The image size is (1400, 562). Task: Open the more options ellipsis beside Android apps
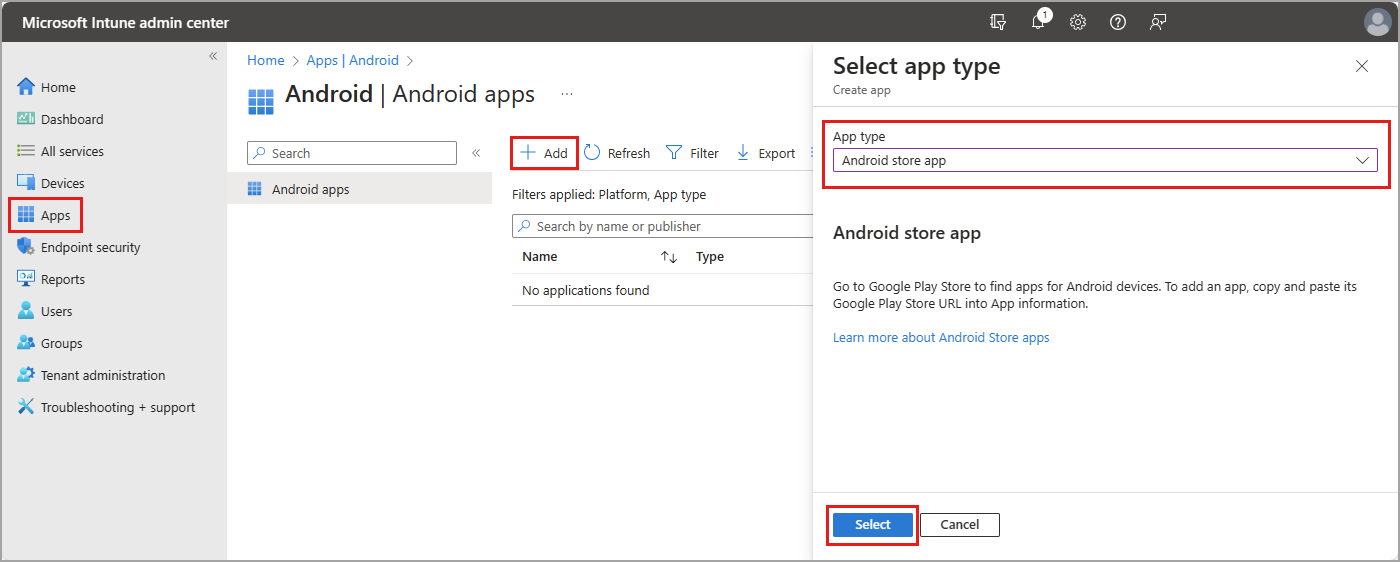point(567,94)
